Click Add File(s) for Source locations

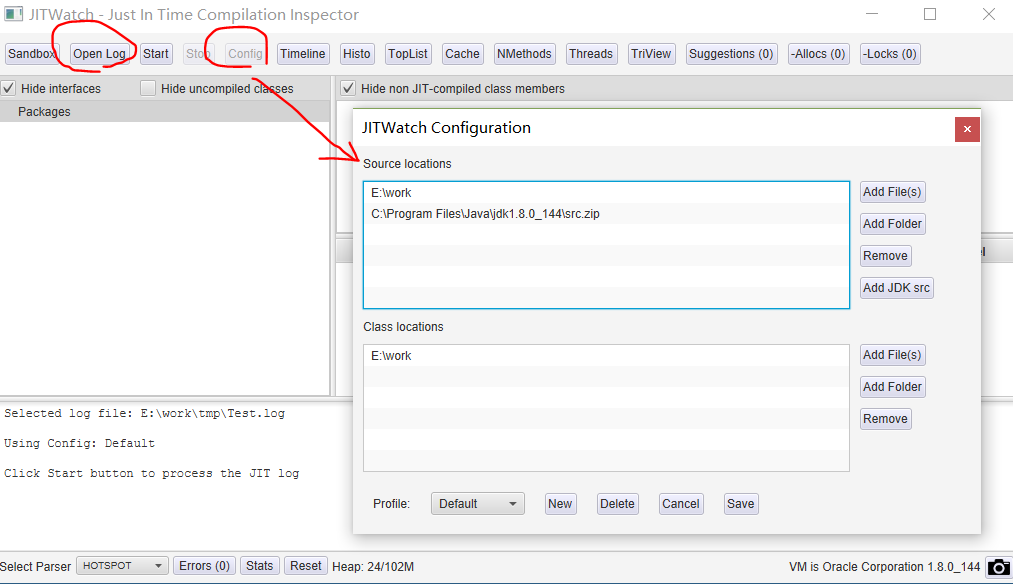pyautogui.click(x=892, y=192)
